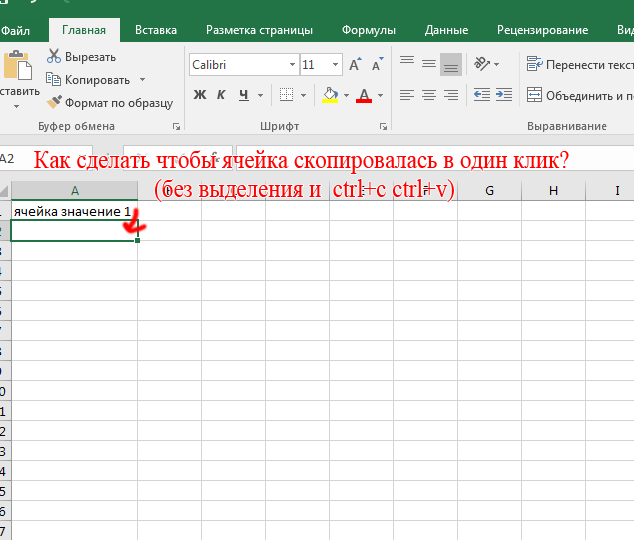Select column G header
Screen dimensions: 634x540
(489, 190)
